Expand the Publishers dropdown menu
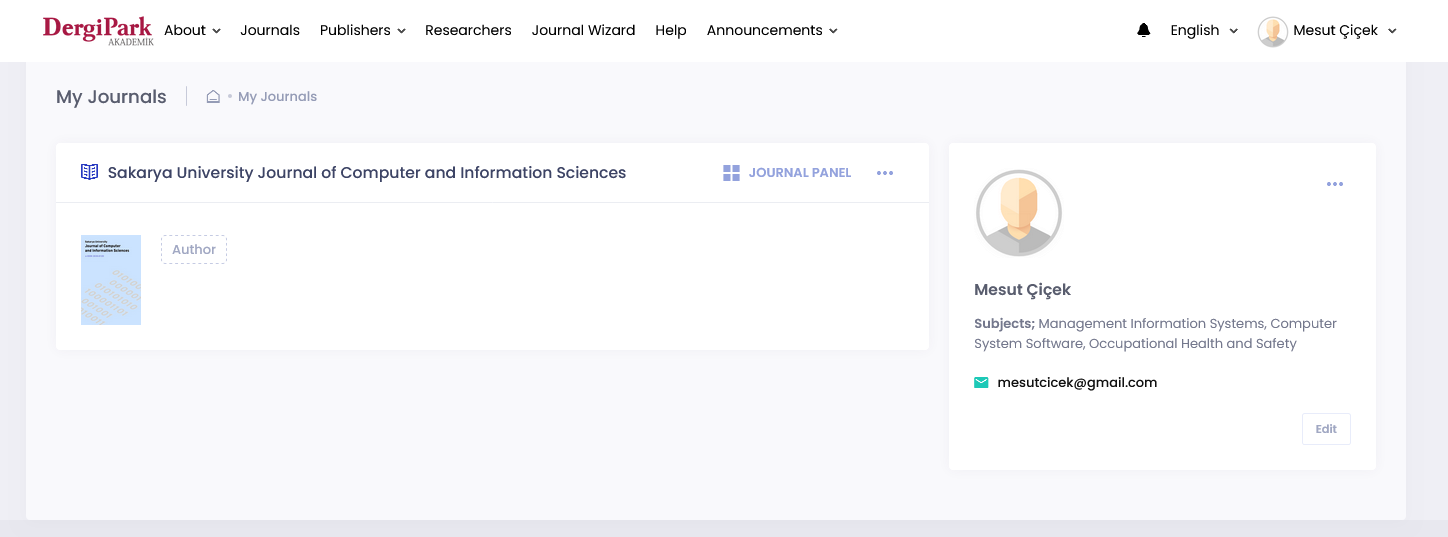This screenshot has height=537, width=1448. tap(362, 31)
